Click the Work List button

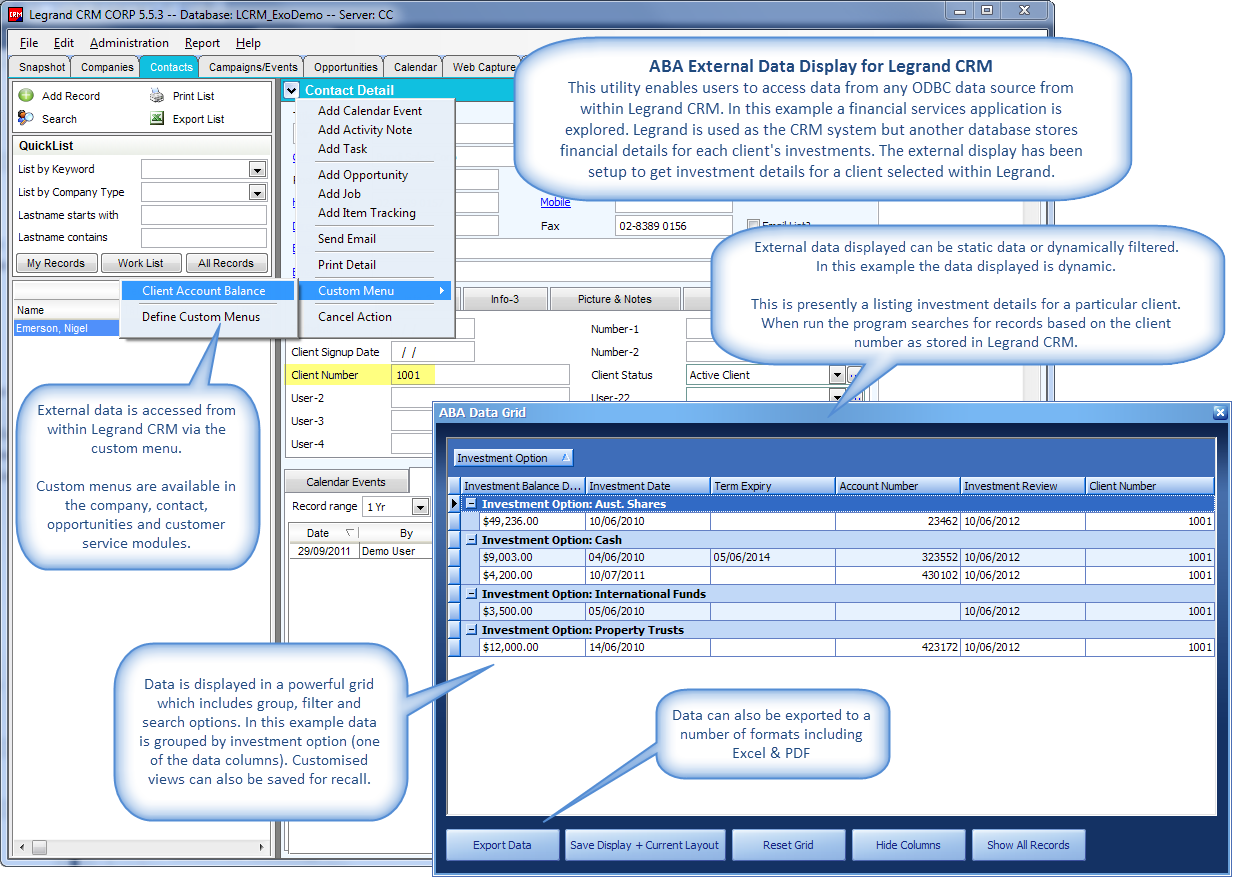pos(141,263)
